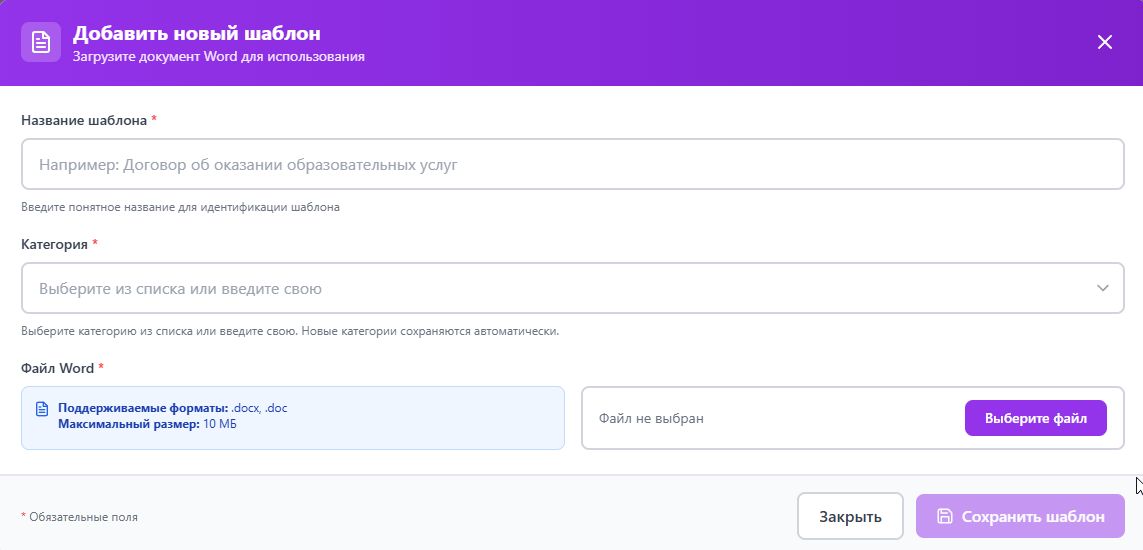Screen dimensions: 1143x550
Task: Click the Обязательные поля footnote
Action: [x=79, y=517]
